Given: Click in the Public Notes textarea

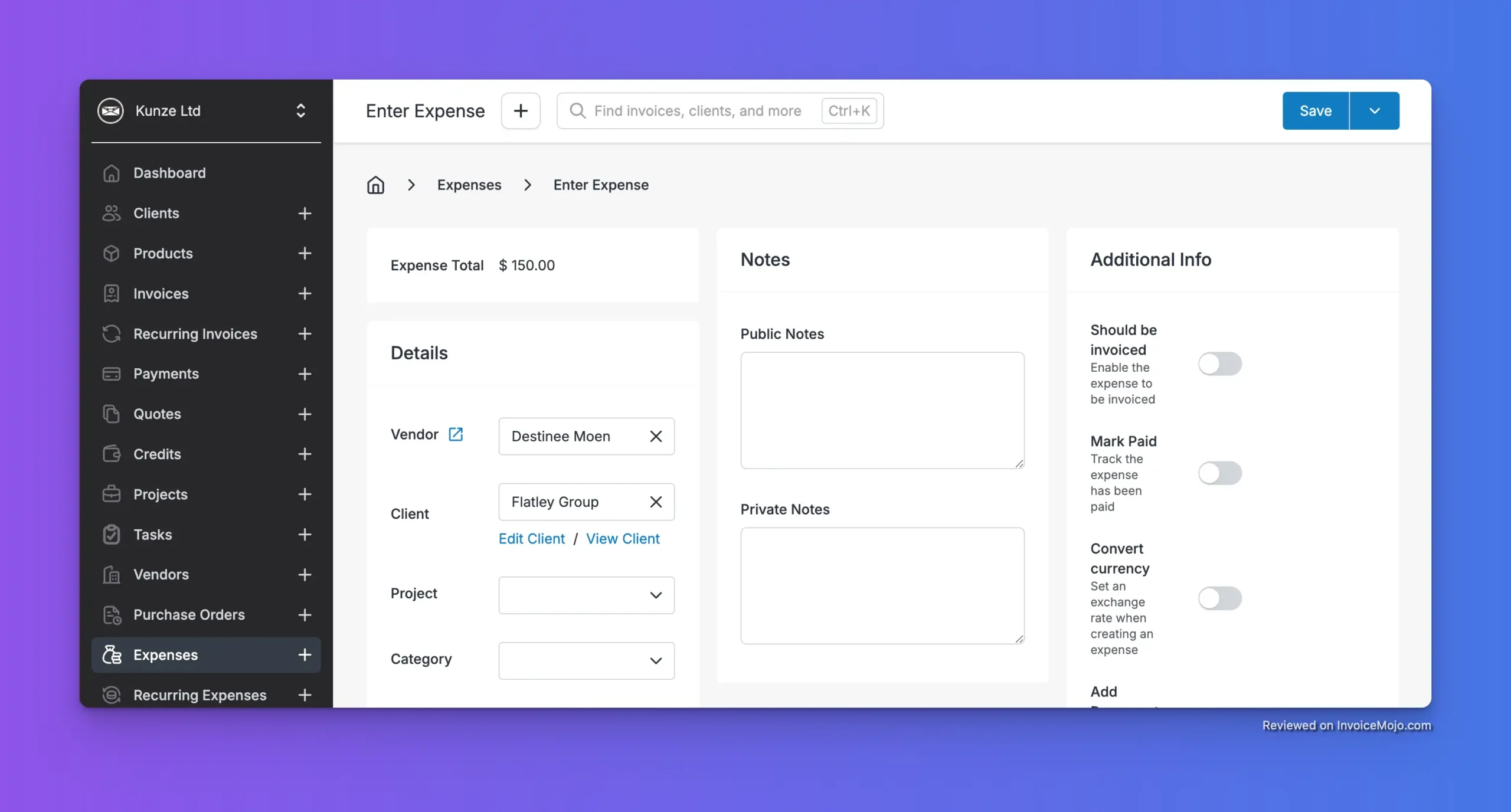Looking at the screenshot, I should click(882, 410).
